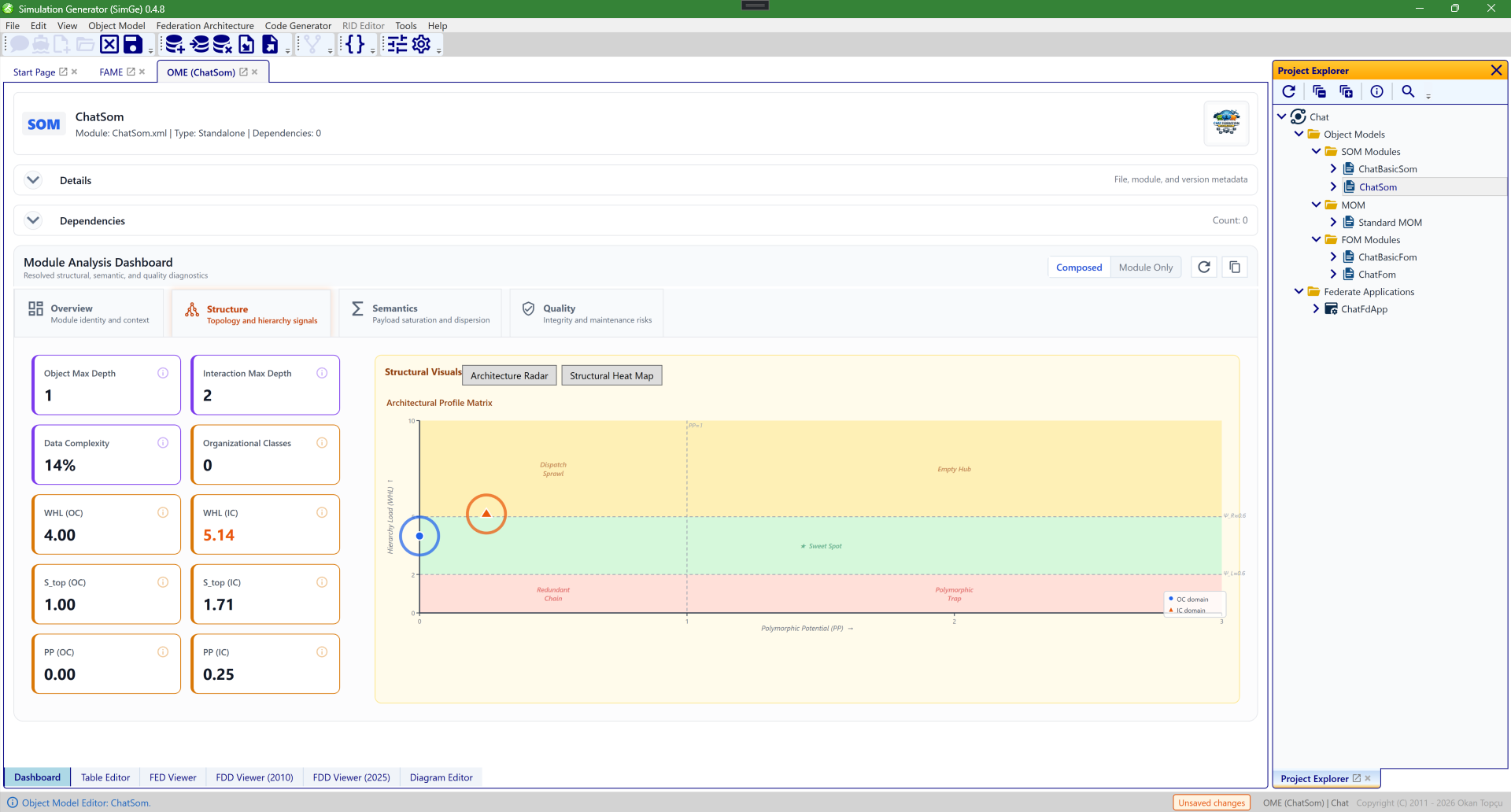The height and width of the screenshot is (812, 1511).
Task: Open the Quality dashboard tab
Action: [x=587, y=313]
